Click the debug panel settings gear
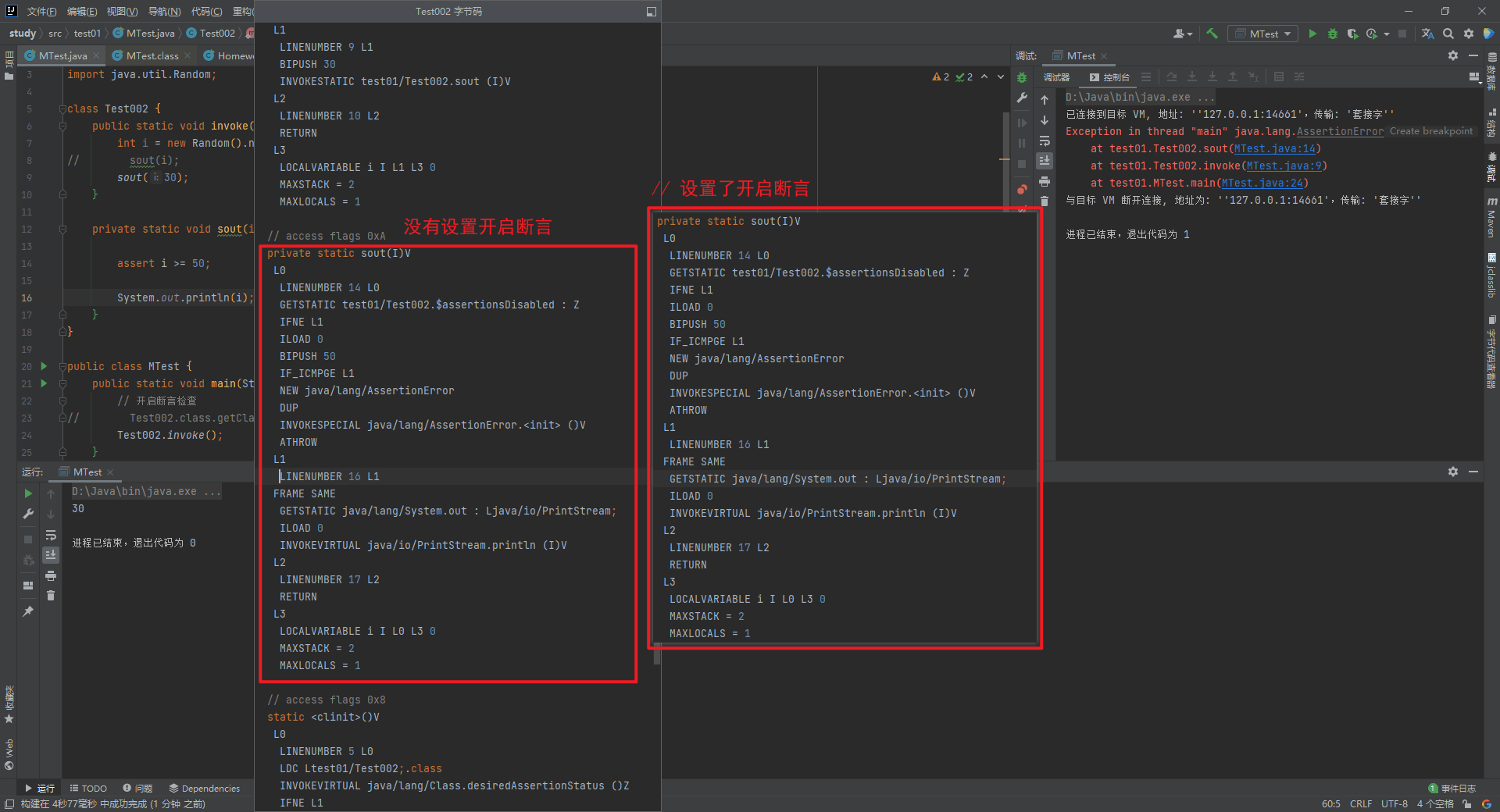Screen dimensions: 1500x812 click(1453, 55)
